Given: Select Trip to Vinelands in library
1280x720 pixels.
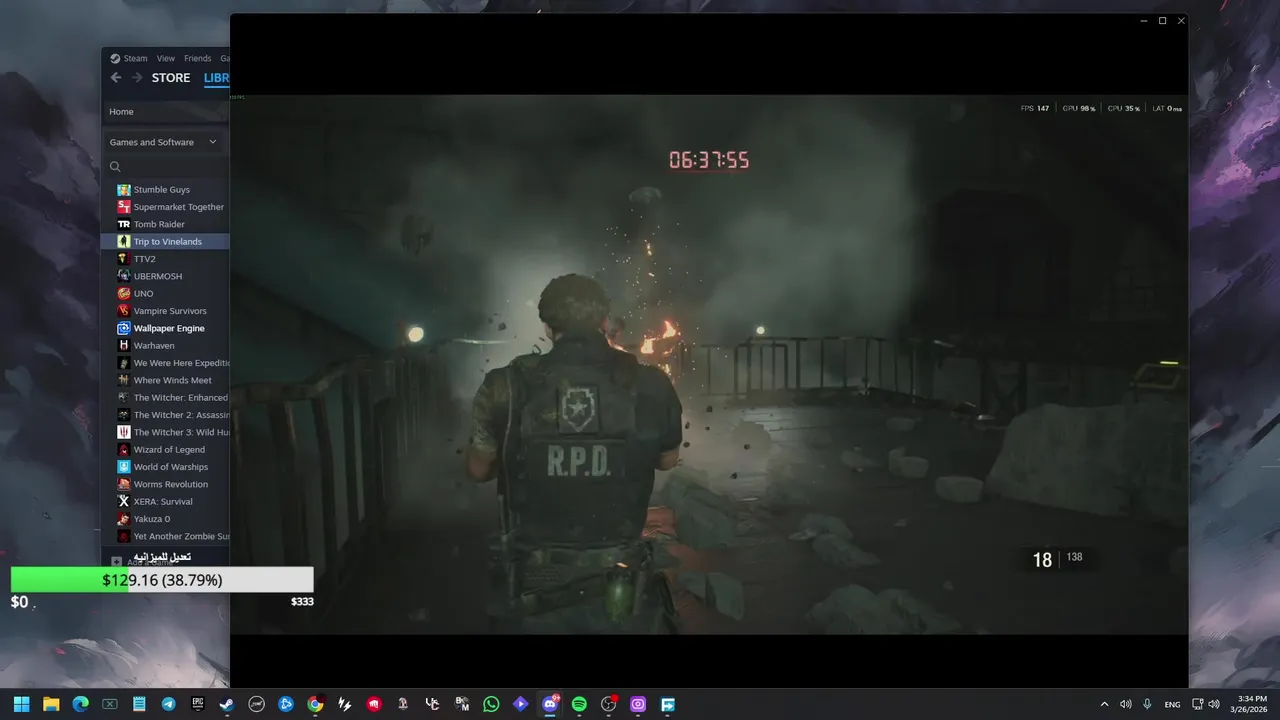Looking at the screenshot, I should click(x=165, y=242).
